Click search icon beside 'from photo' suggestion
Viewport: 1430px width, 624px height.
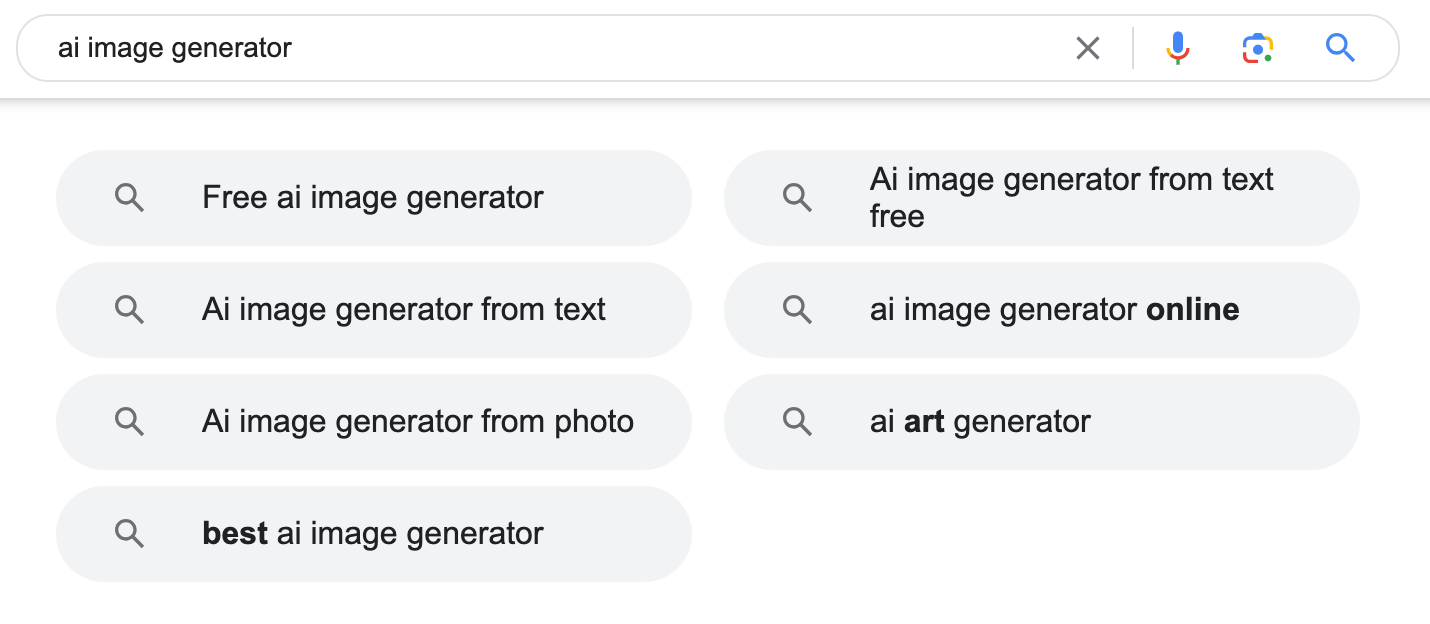pos(130,422)
